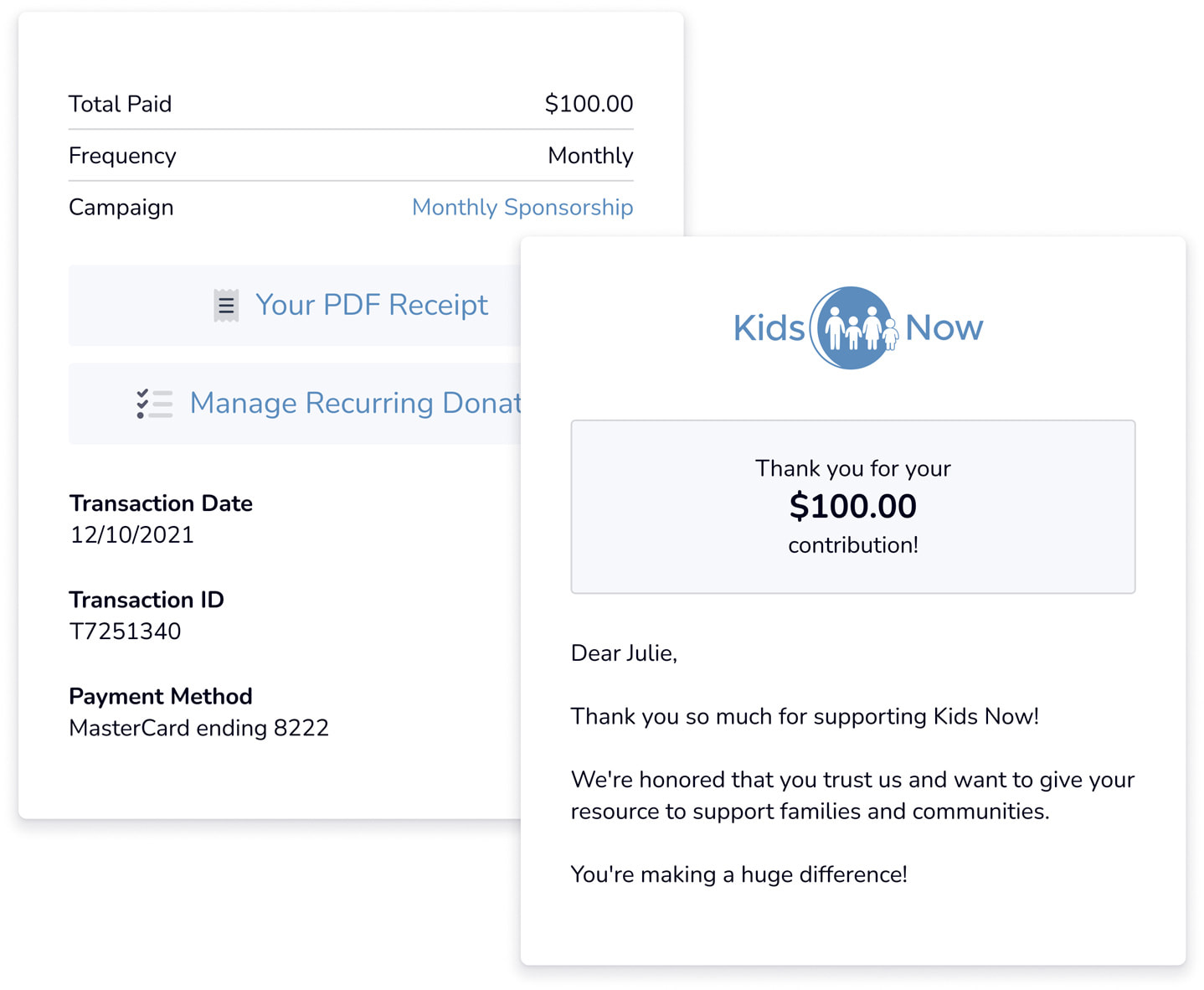Click the Kids Now family logo circle
Screen dimensions: 1204x990
click(854, 327)
